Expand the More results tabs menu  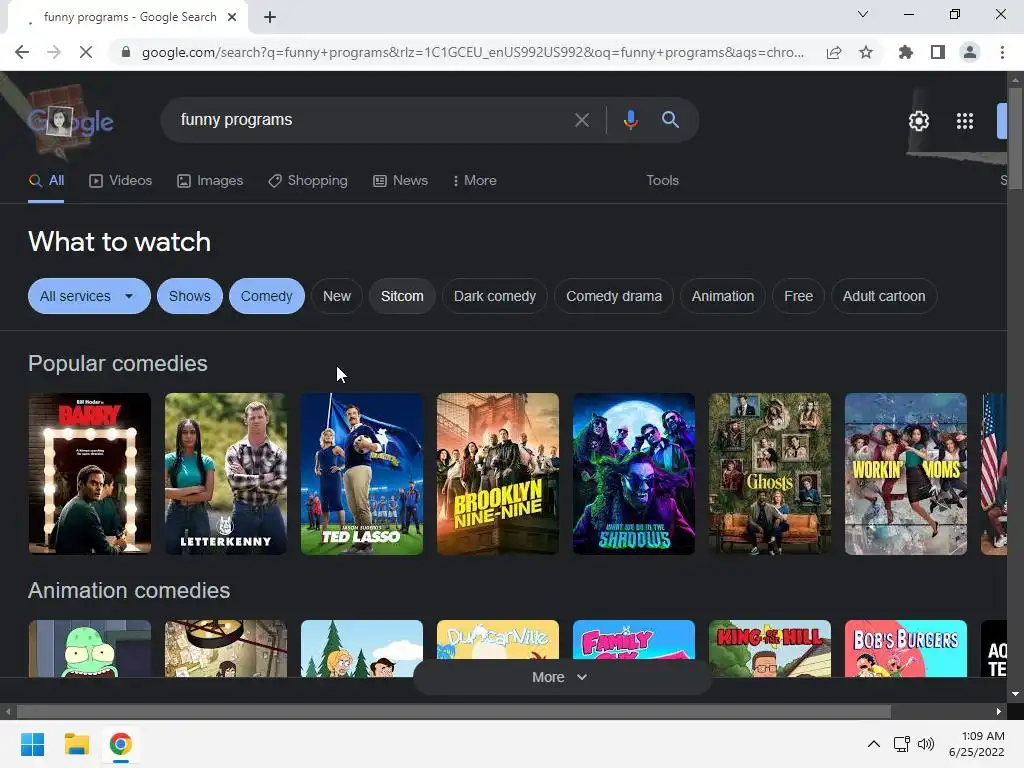tap(475, 181)
